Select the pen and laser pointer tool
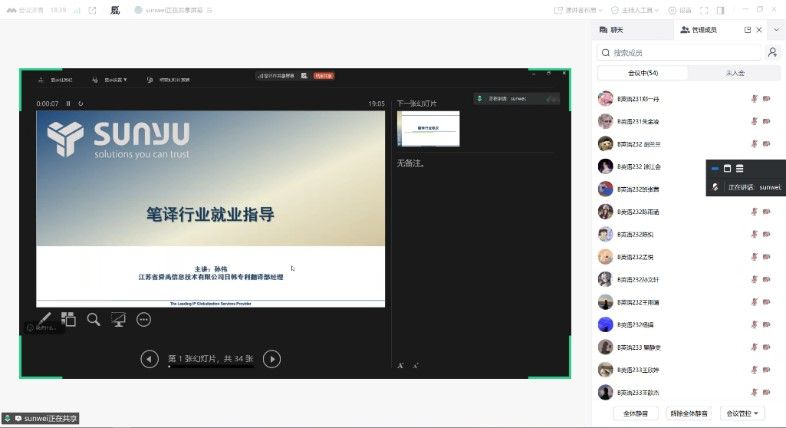Viewport: 786px width, 428px height. click(x=43, y=319)
